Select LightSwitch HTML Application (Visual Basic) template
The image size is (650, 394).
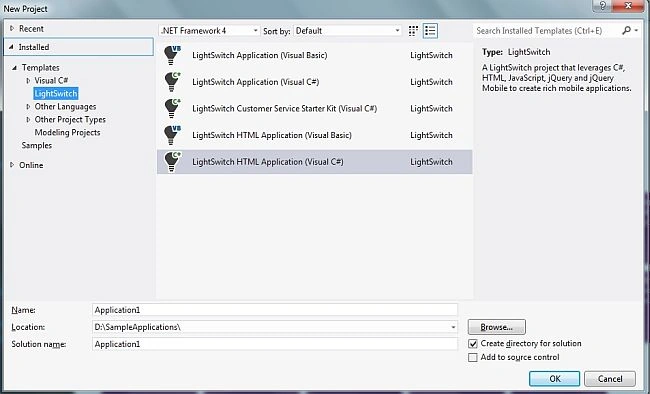315,135
